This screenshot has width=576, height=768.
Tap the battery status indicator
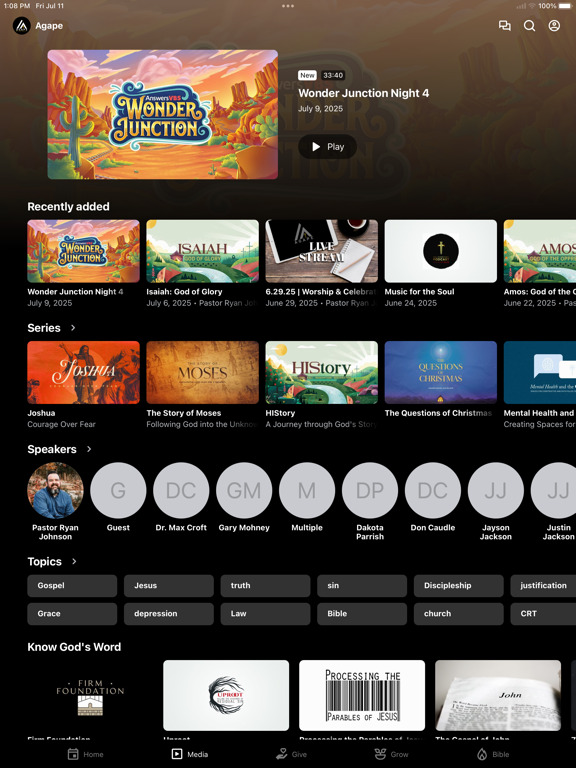click(564, 6)
